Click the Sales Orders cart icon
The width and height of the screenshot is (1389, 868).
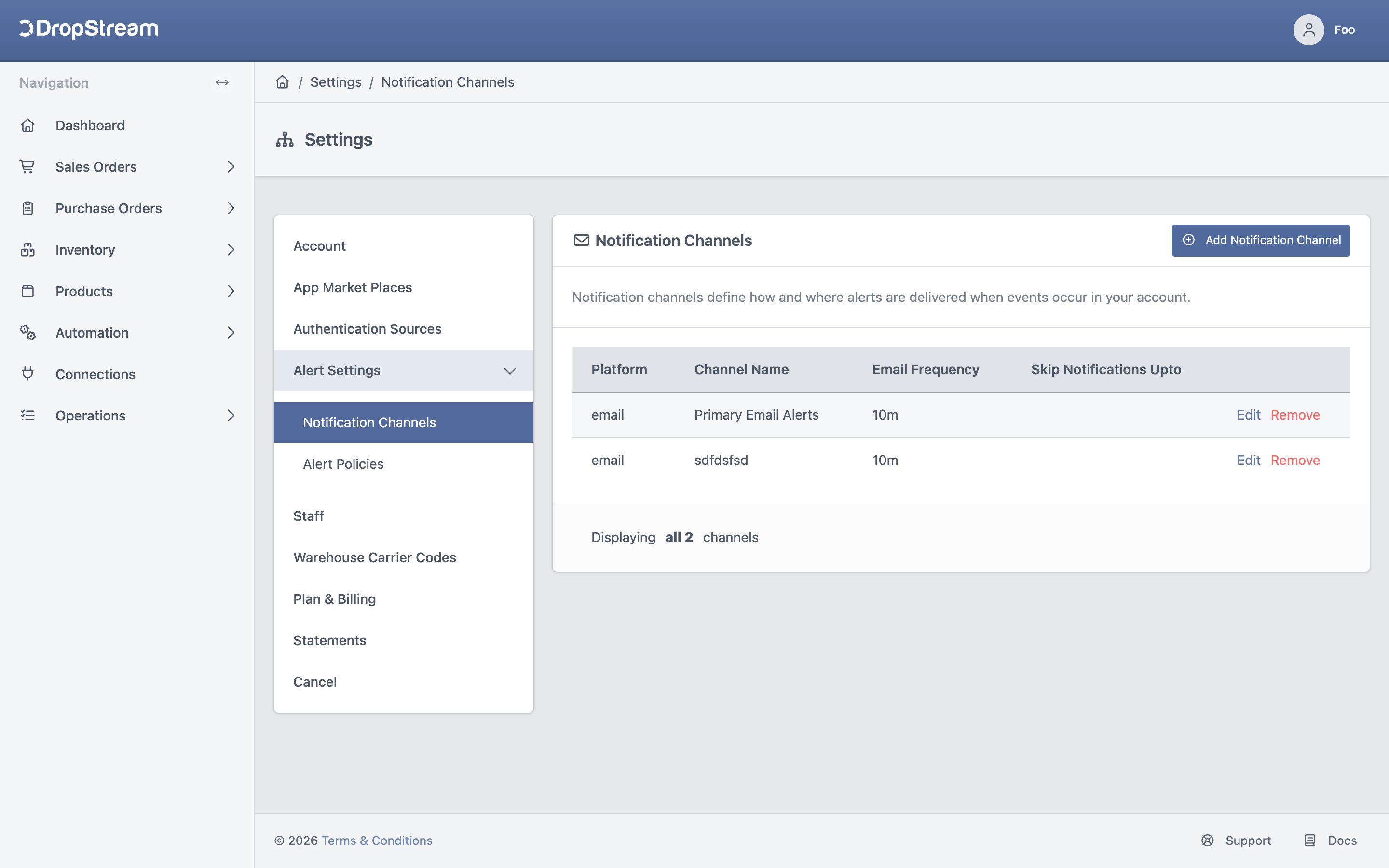tap(27, 166)
